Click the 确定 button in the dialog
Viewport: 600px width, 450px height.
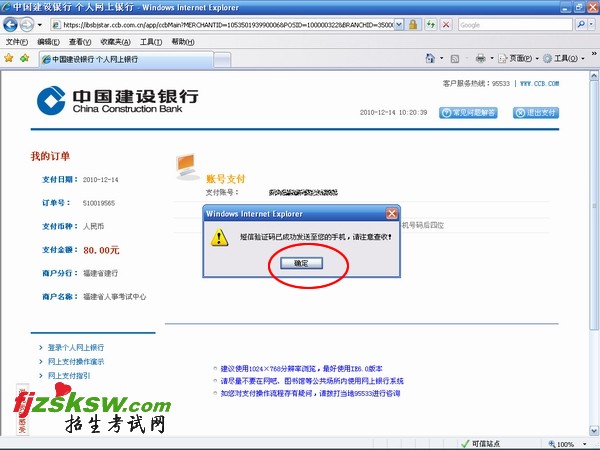[x=301, y=263]
